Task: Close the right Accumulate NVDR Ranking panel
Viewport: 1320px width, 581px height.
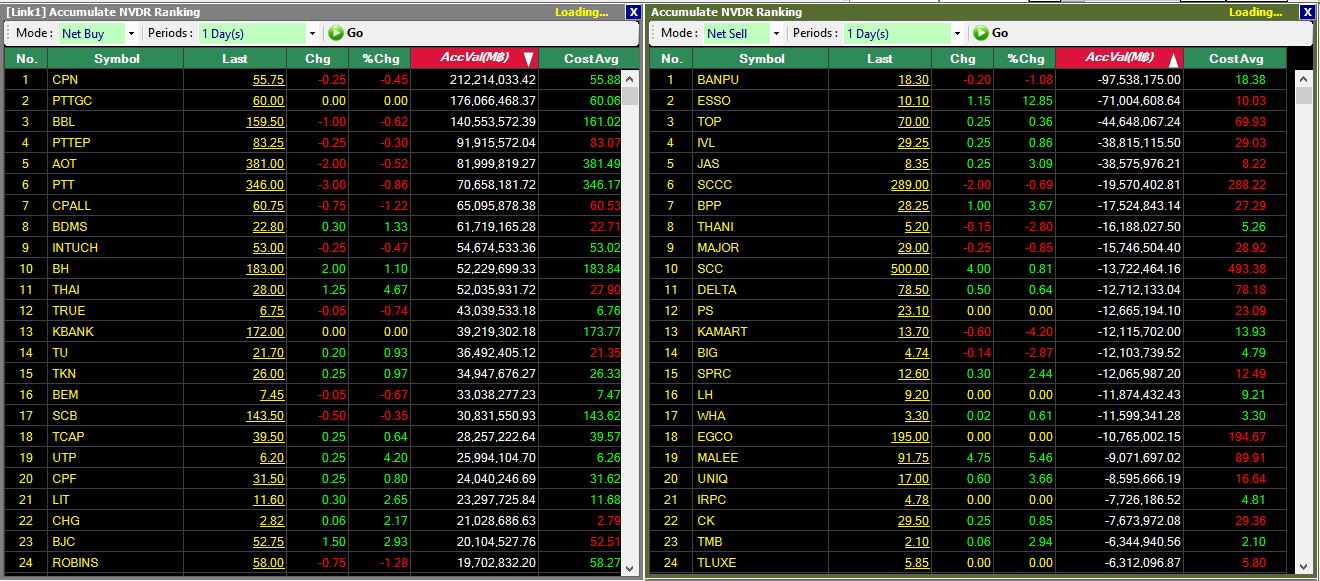Action: (1307, 12)
